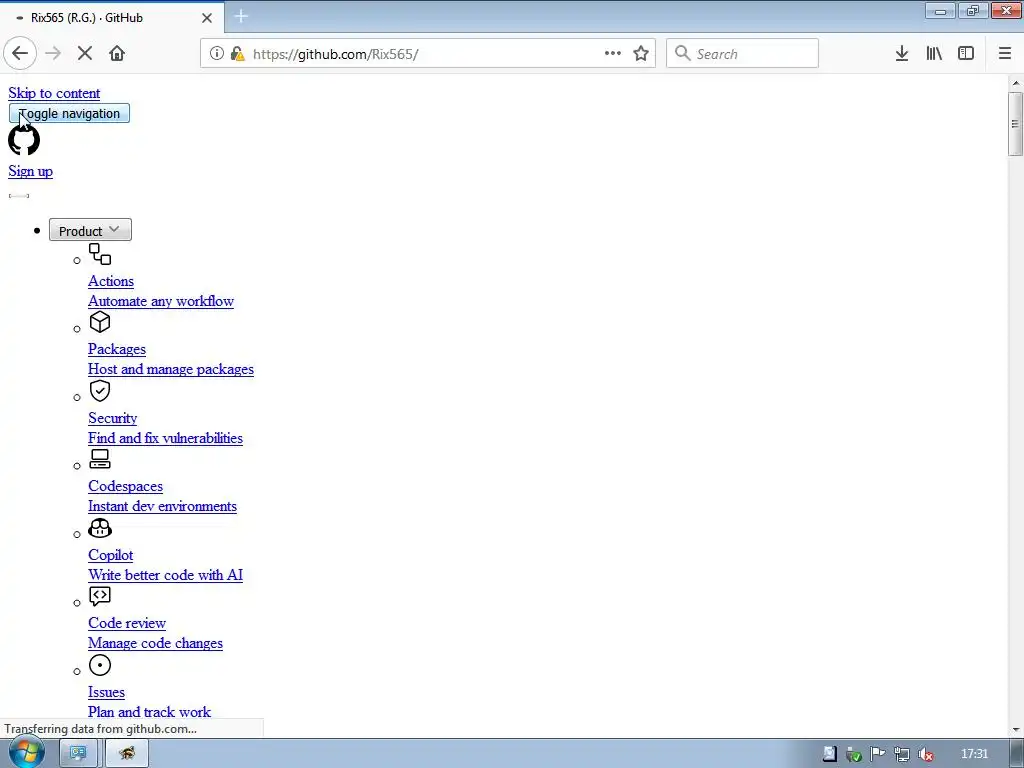Open the Copilot link
1024x768 pixels.
point(110,555)
